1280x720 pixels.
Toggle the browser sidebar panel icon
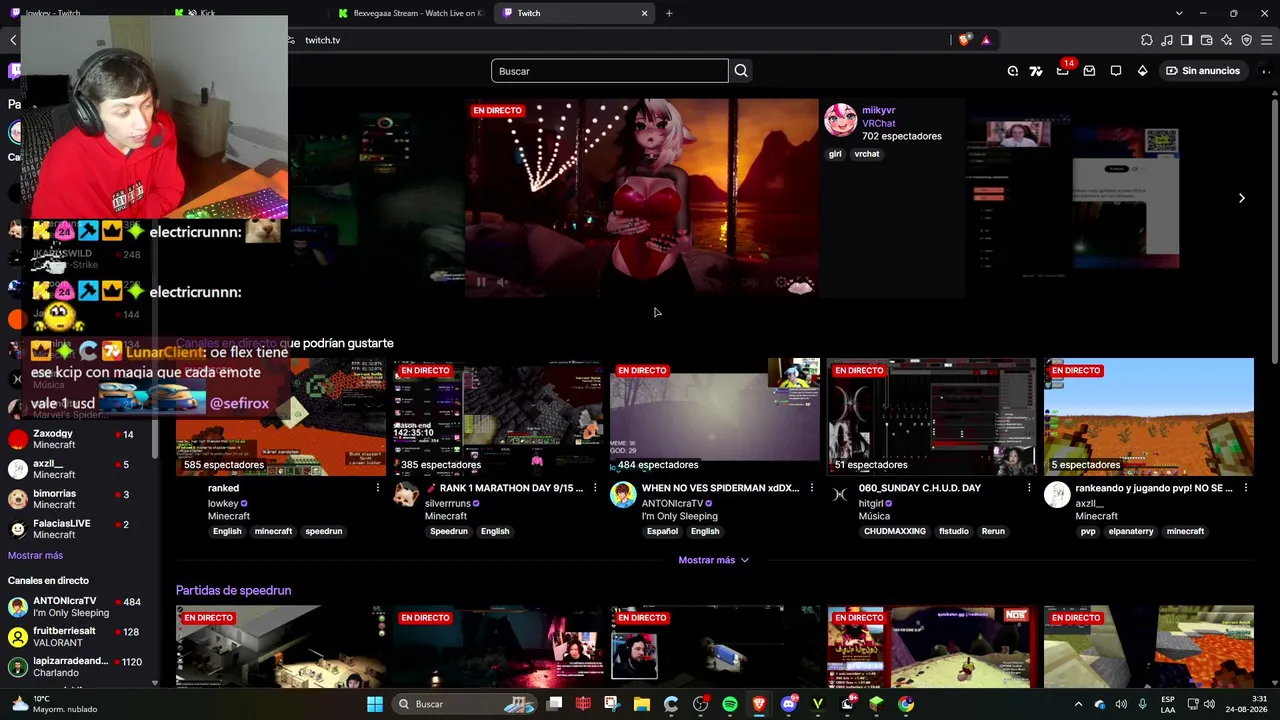point(1187,40)
